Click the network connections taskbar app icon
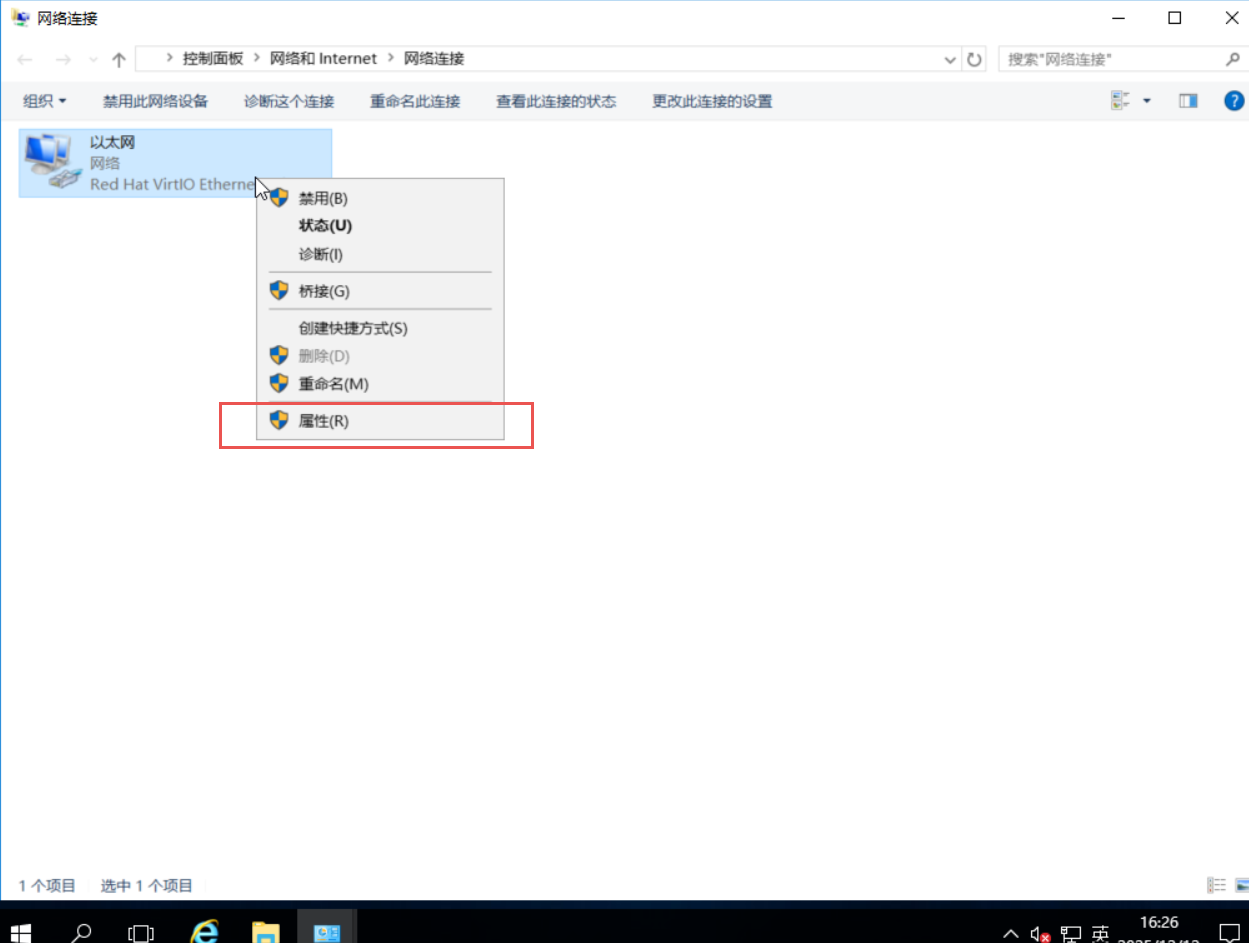The width and height of the screenshot is (1249, 943). [x=327, y=932]
